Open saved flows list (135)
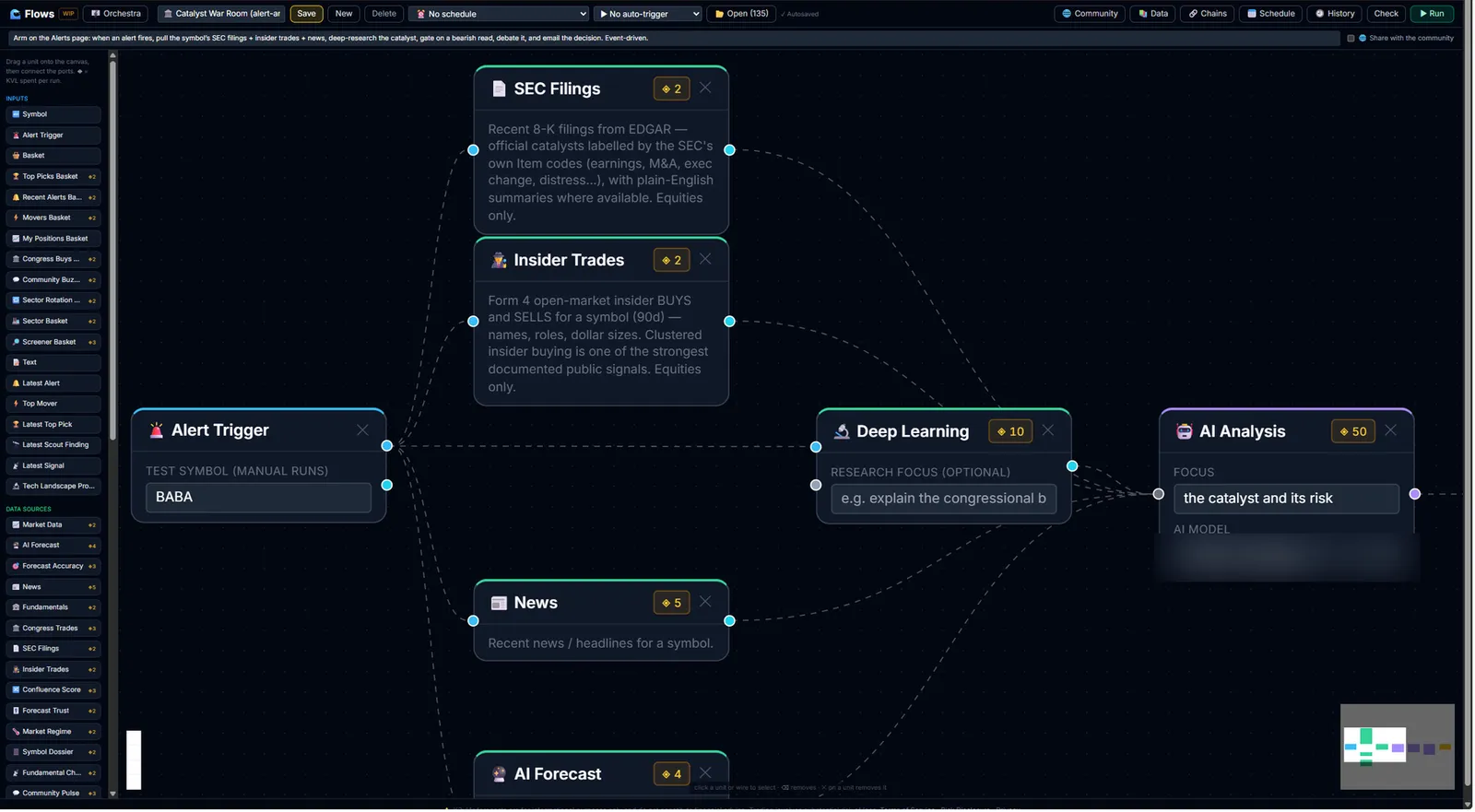The image size is (1475, 812). coord(742,14)
